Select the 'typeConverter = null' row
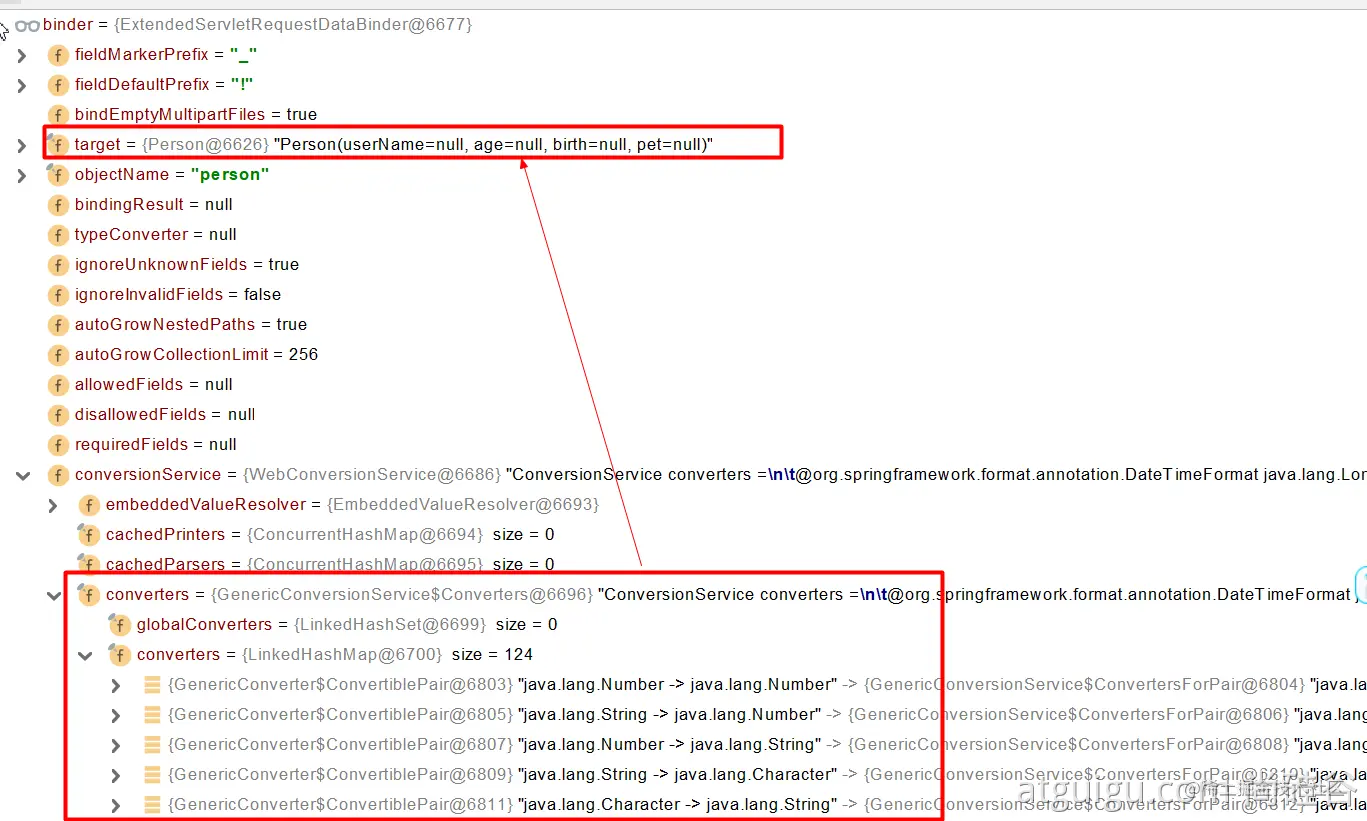The height and width of the screenshot is (821, 1367). (156, 235)
